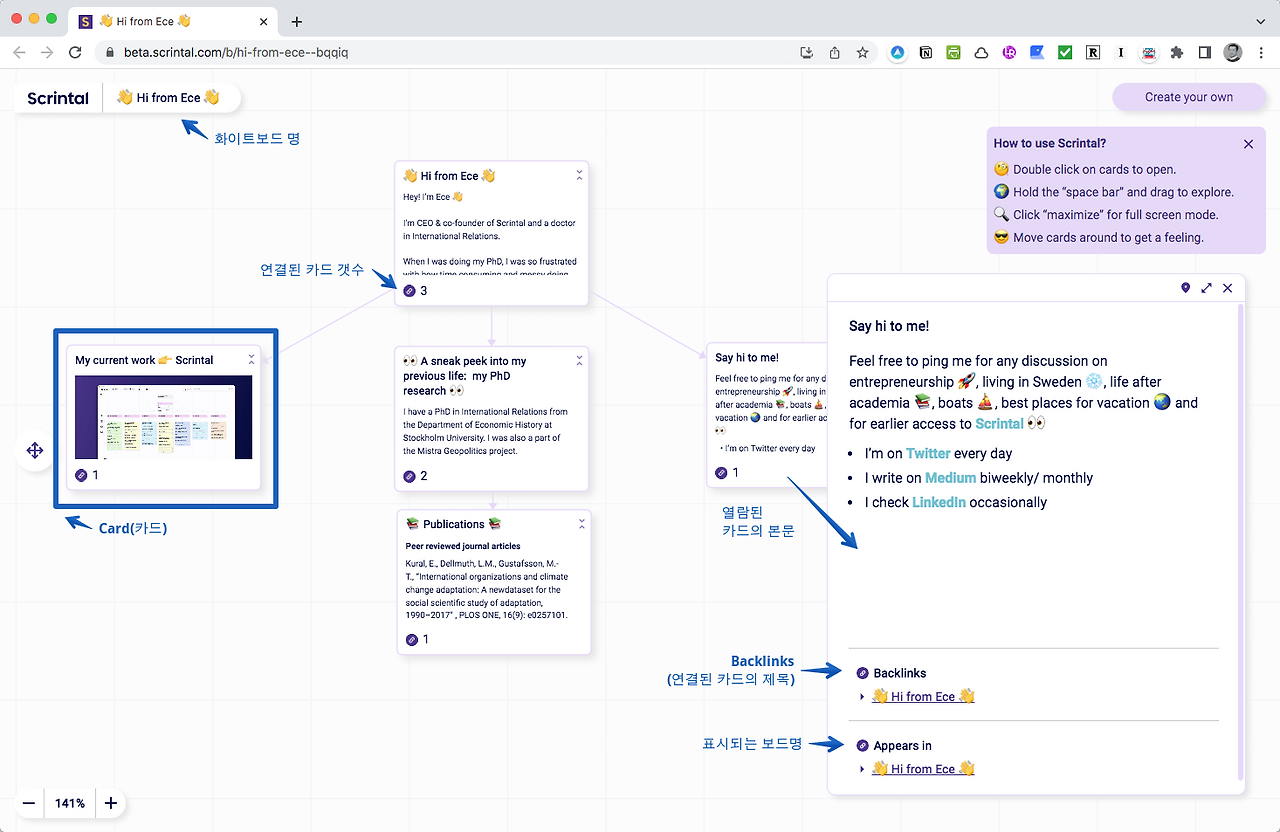Click the purple circular extension icon
This screenshot has height=832, width=1280.
(1009, 53)
